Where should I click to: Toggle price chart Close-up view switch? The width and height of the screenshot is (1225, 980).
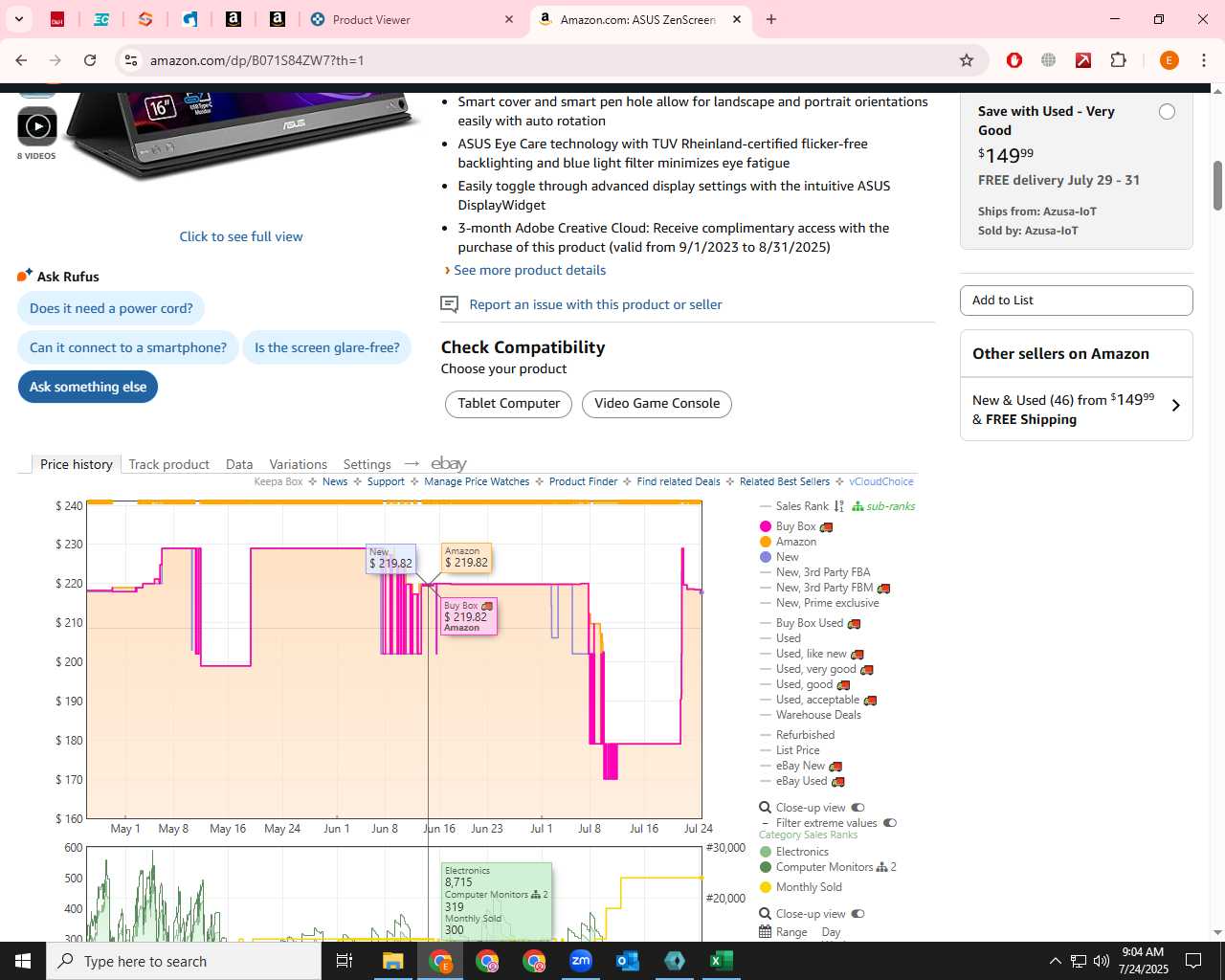coord(857,808)
